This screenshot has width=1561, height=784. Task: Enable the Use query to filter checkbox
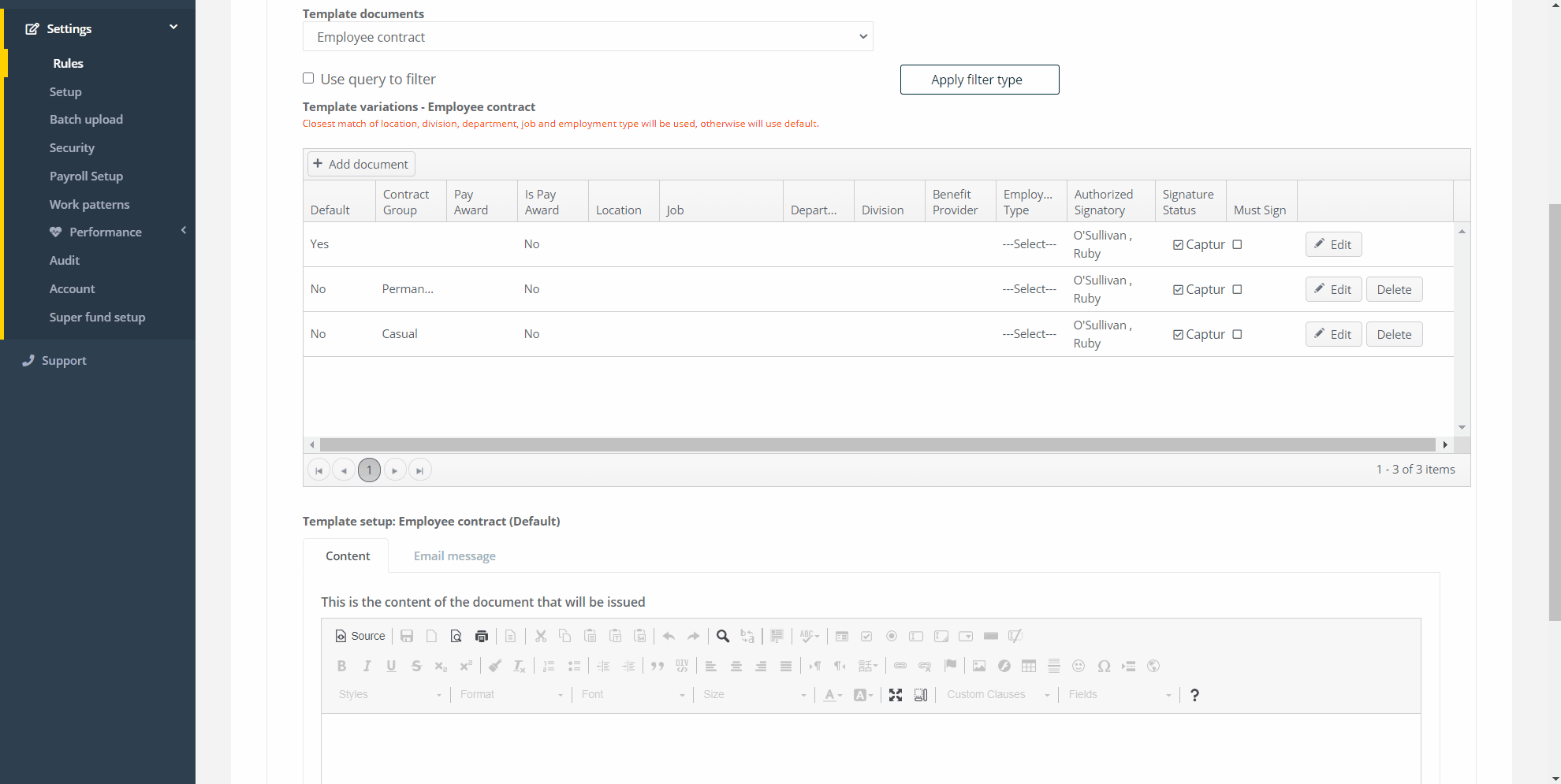coord(308,78)
